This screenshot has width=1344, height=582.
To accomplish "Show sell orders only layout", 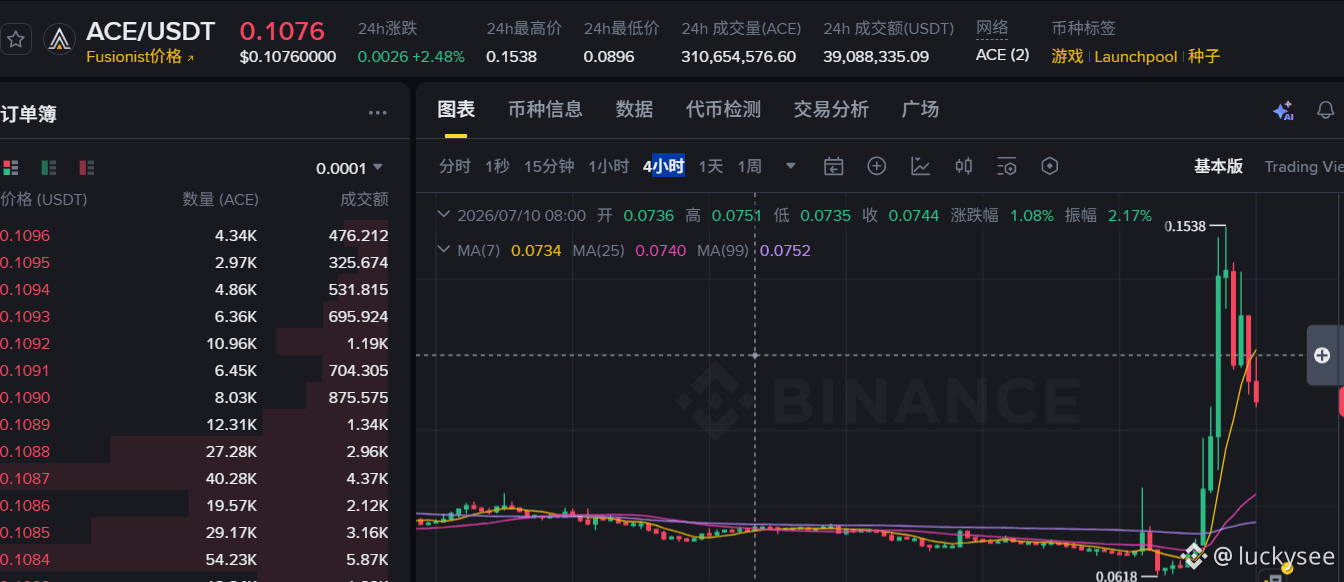I will pos(87,167).
